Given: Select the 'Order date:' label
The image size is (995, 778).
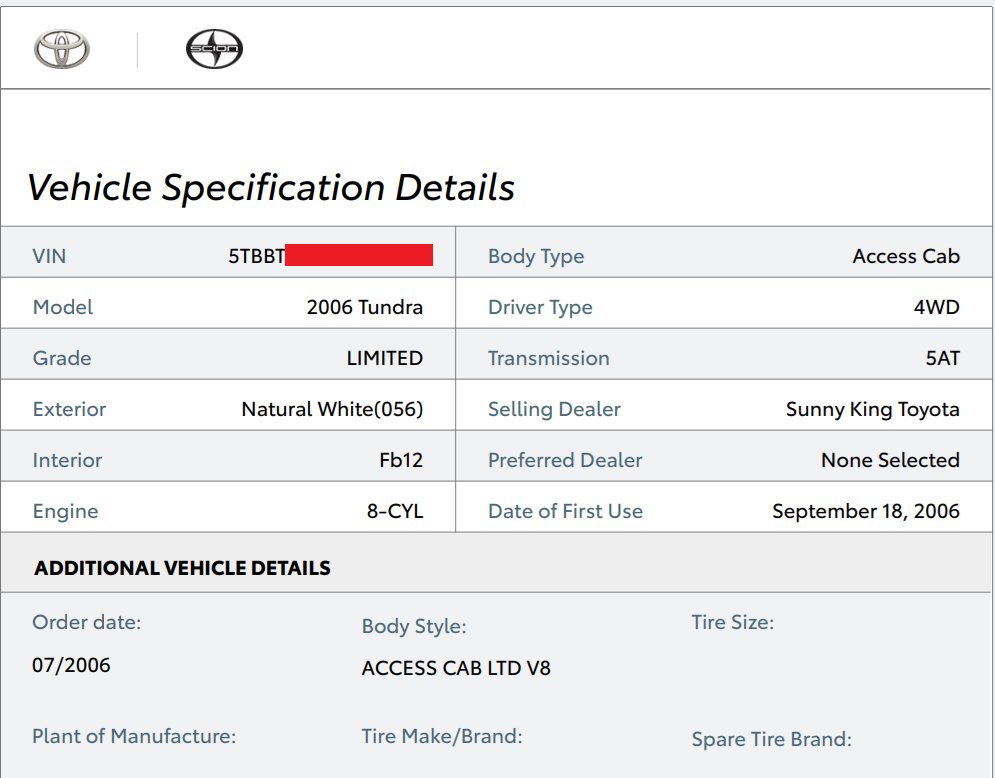Looking at the screenshot, I should [x=87, y=623].
